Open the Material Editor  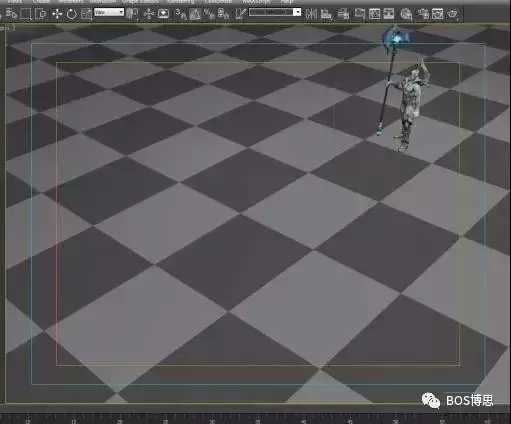click(x=406, y=14)
